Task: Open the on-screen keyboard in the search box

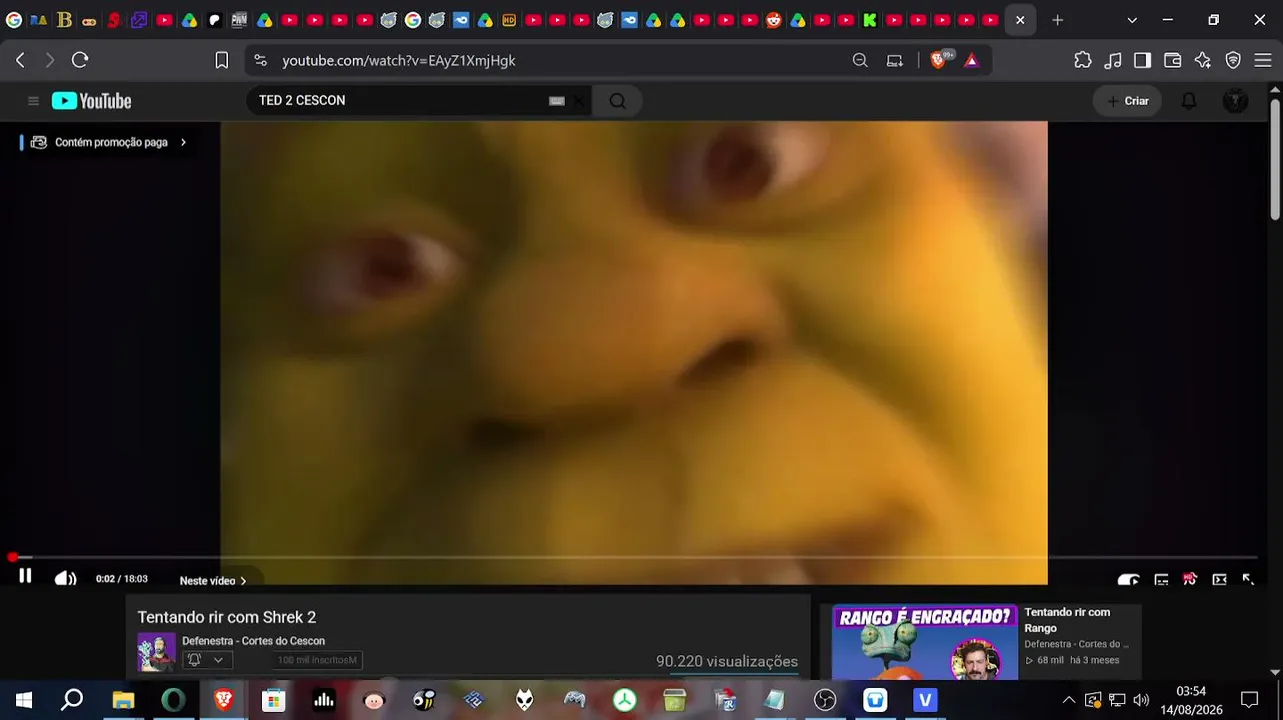Action: (x=557, y=101)
